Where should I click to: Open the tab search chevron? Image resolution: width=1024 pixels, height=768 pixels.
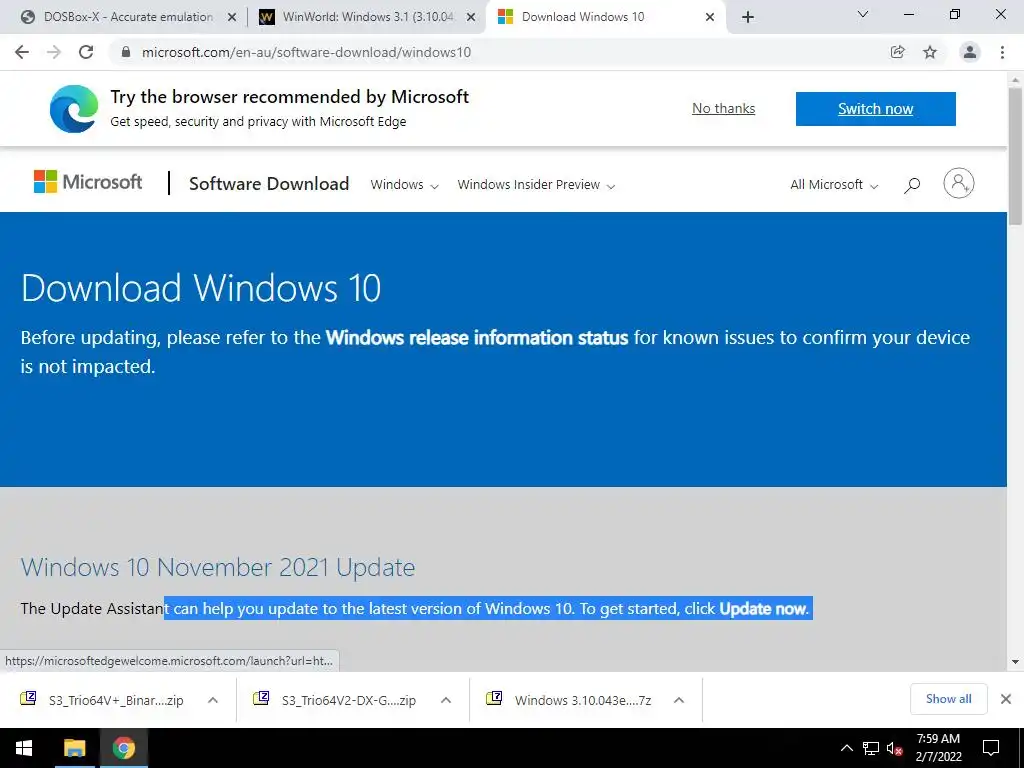tap(862, 14)
